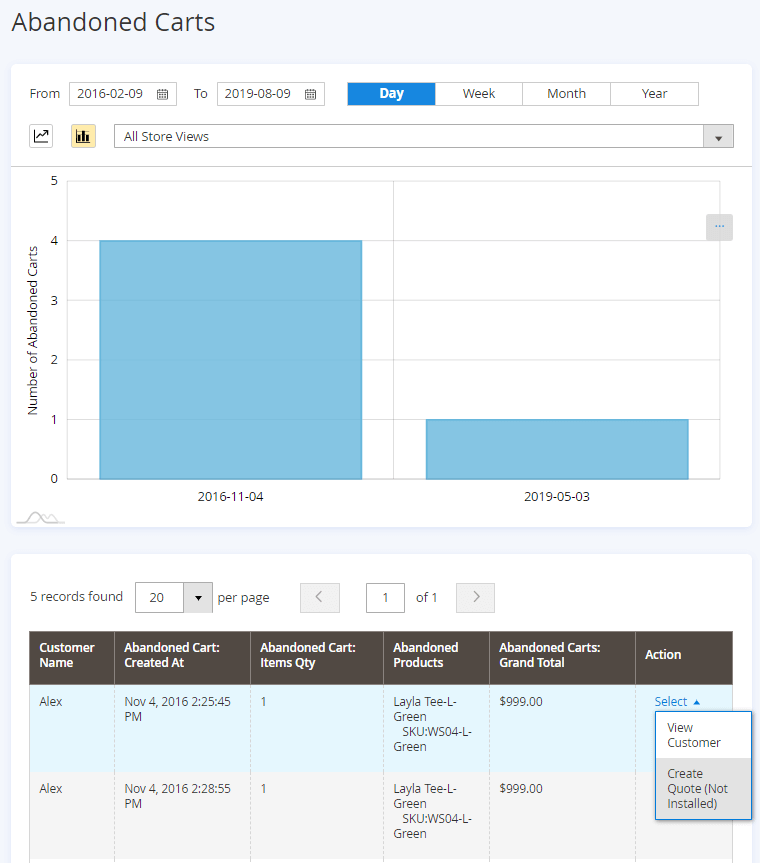Group report by Week
760x863 pixels.
[x=479, y=94]
